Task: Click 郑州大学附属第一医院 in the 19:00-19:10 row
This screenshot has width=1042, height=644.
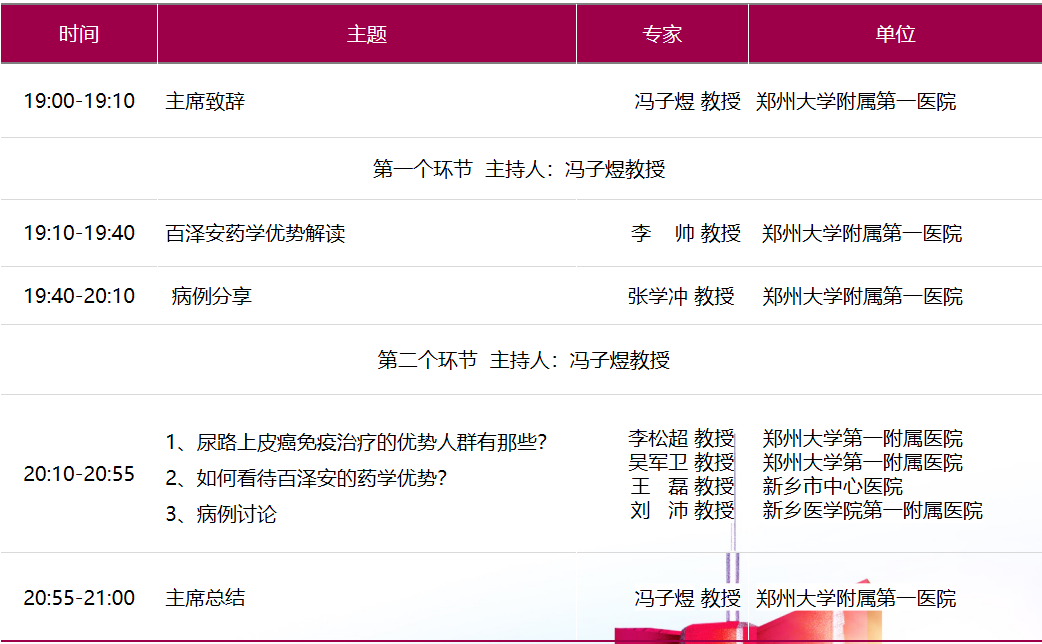Action: point(856,101)
